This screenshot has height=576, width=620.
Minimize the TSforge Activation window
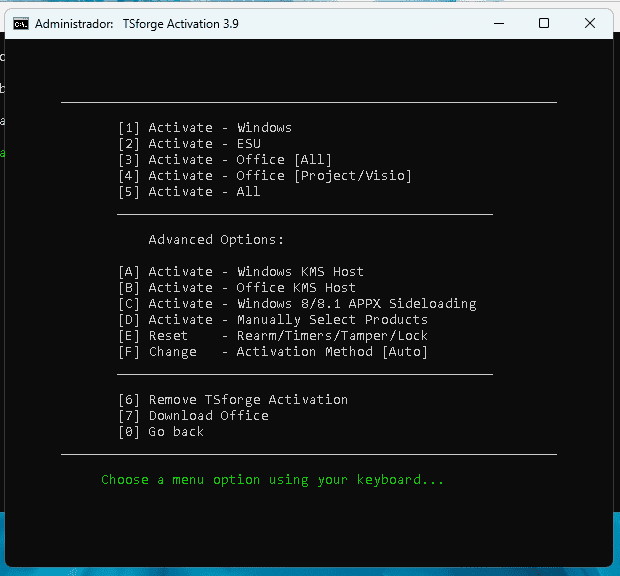pyautogui.click(x=499, y=23)
